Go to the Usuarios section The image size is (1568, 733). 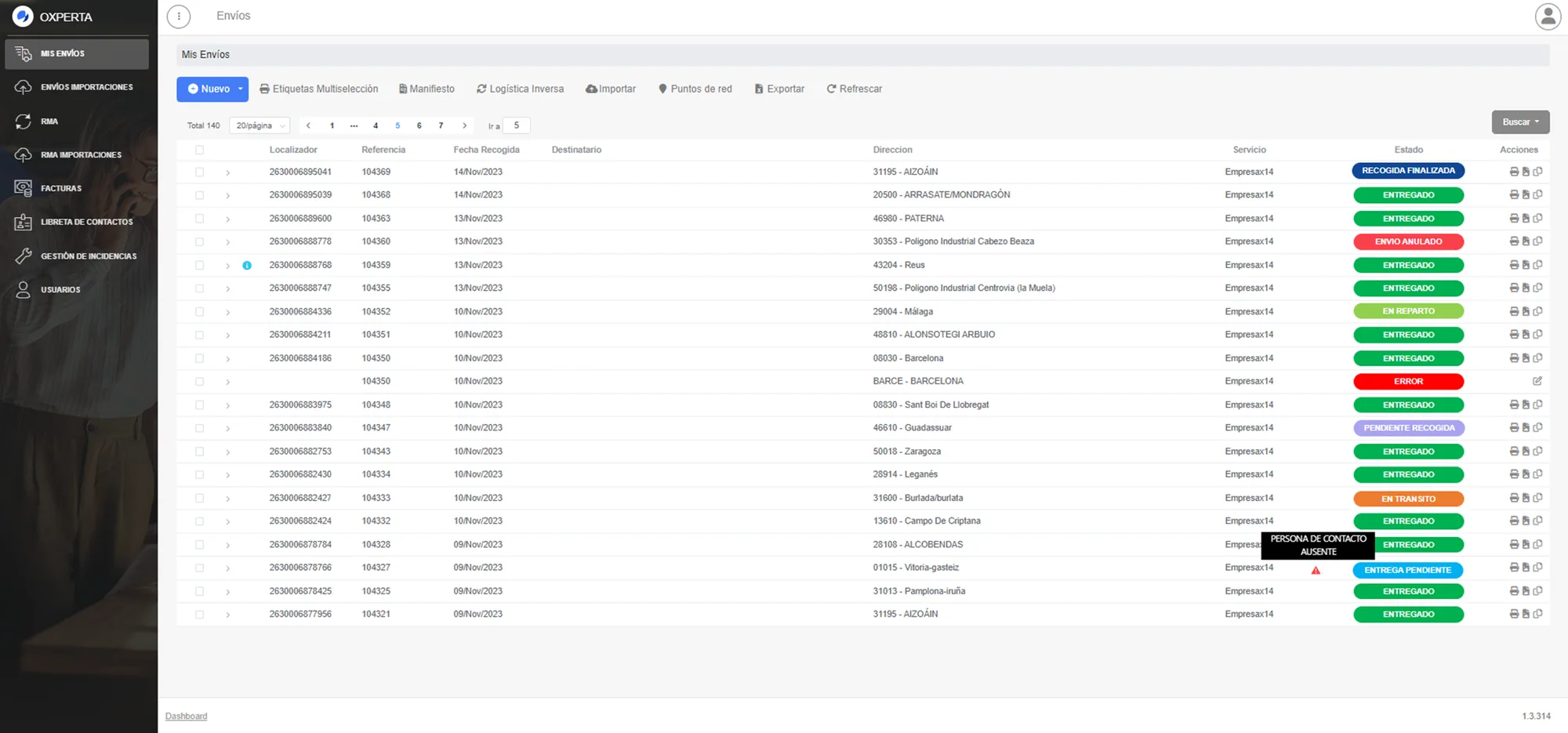click(77, 289)
